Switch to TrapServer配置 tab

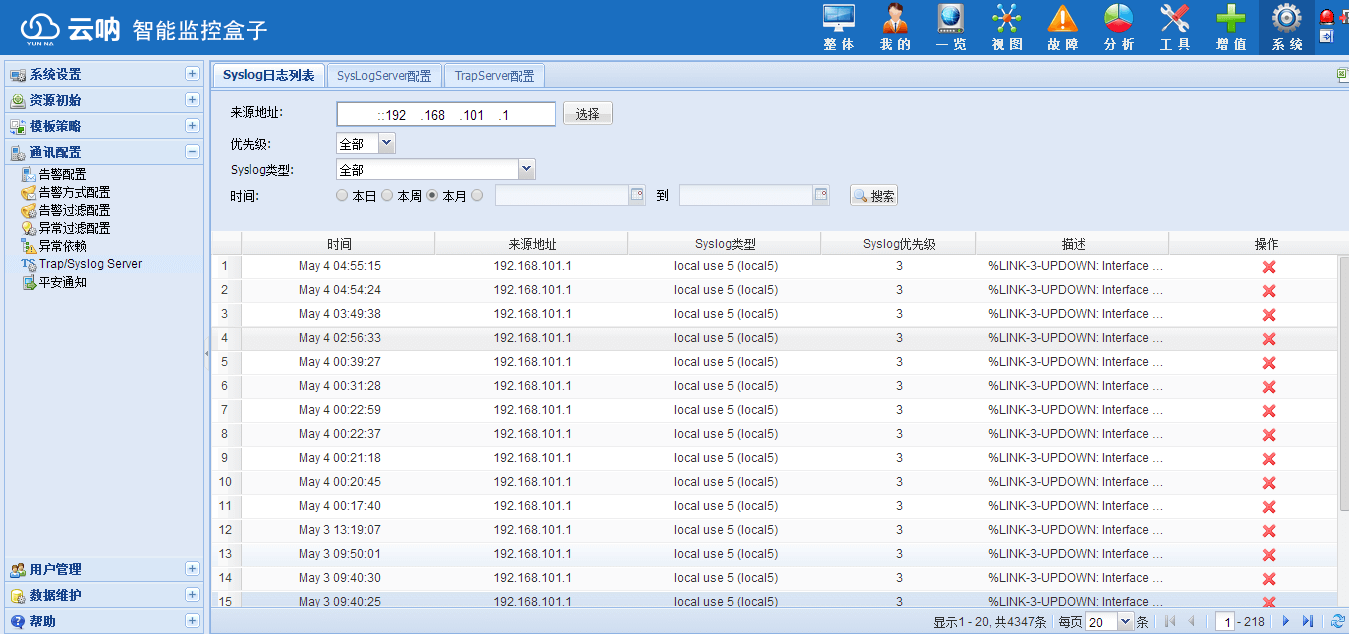click(x=494, y=76)
